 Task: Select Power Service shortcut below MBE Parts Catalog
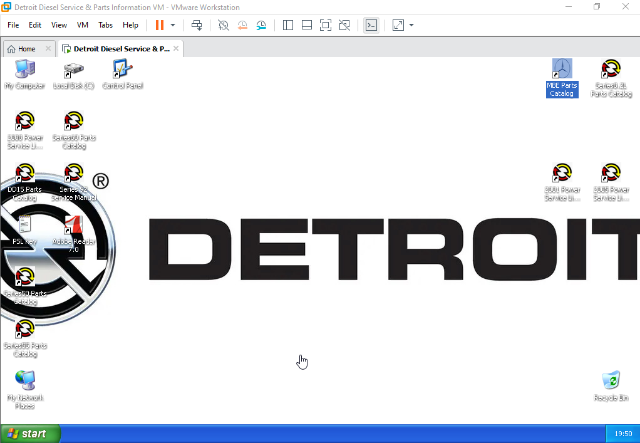click(x=562, y=182)
